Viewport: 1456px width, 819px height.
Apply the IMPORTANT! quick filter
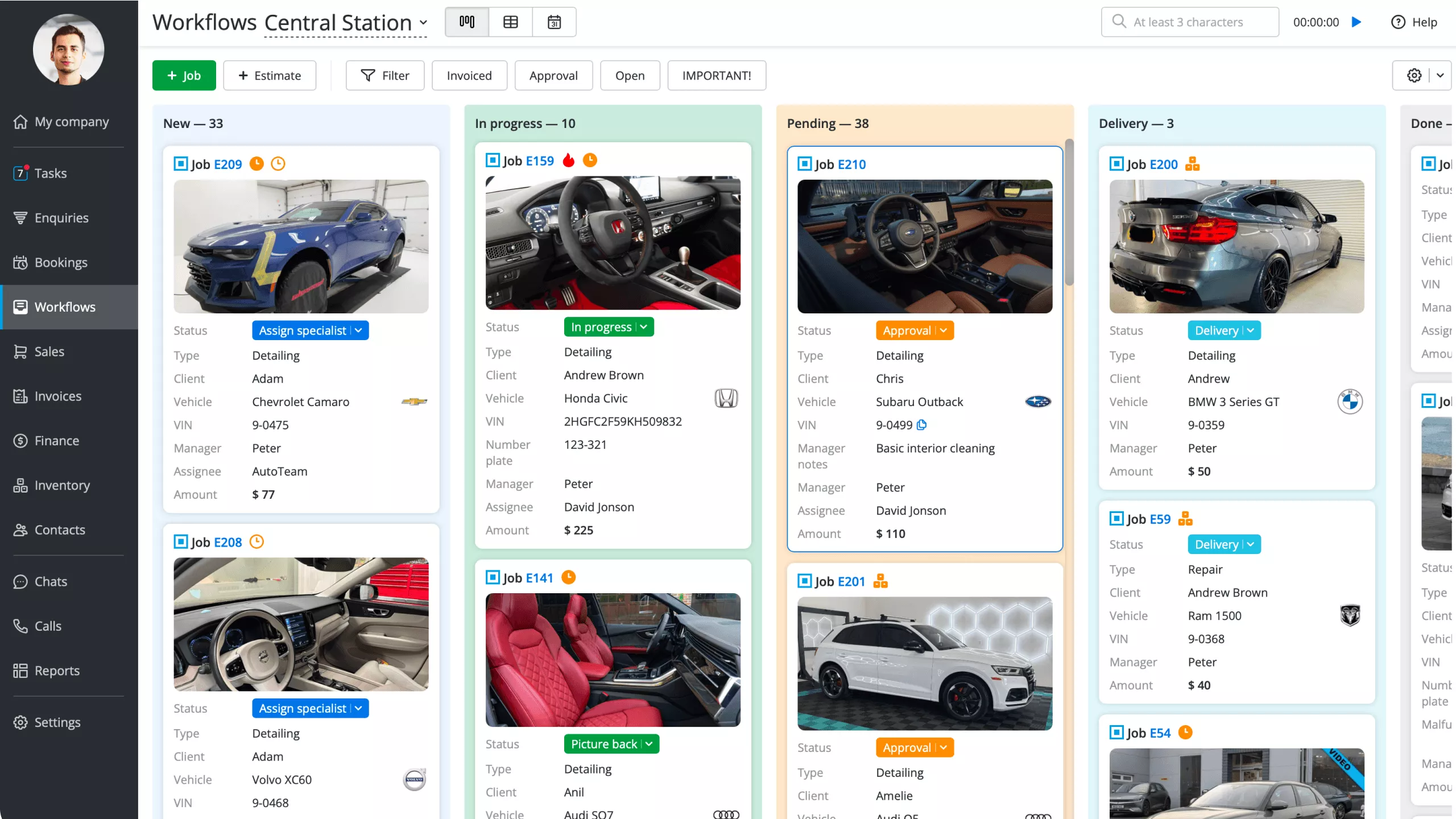(x=717, y=76)
